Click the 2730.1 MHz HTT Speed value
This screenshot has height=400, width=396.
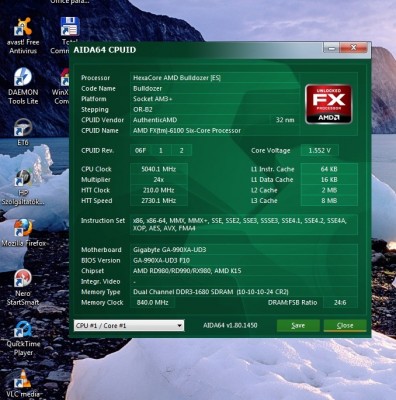tap(159, 201)
